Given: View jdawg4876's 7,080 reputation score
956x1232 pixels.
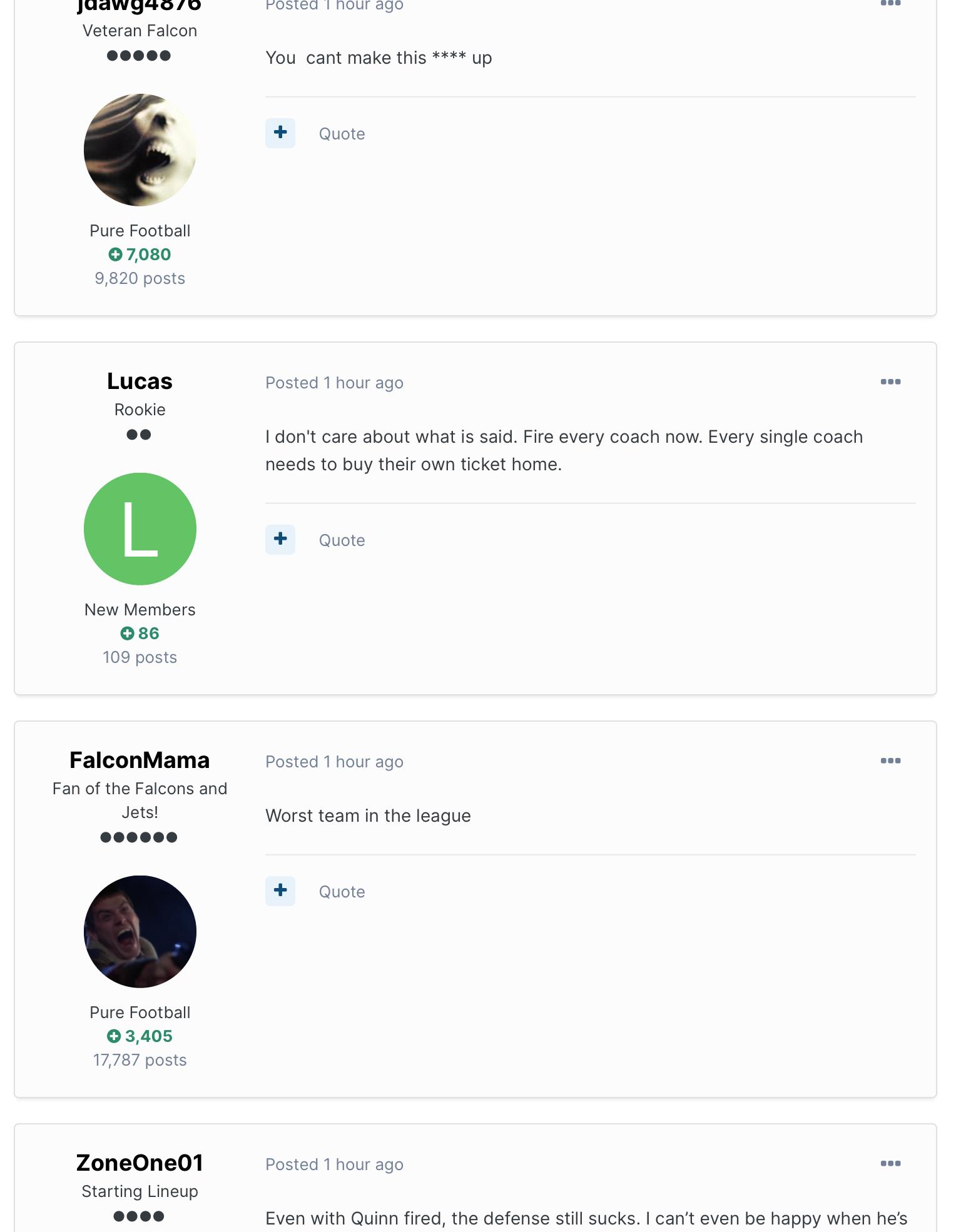Looking at the screenshot, I should 140,255.
